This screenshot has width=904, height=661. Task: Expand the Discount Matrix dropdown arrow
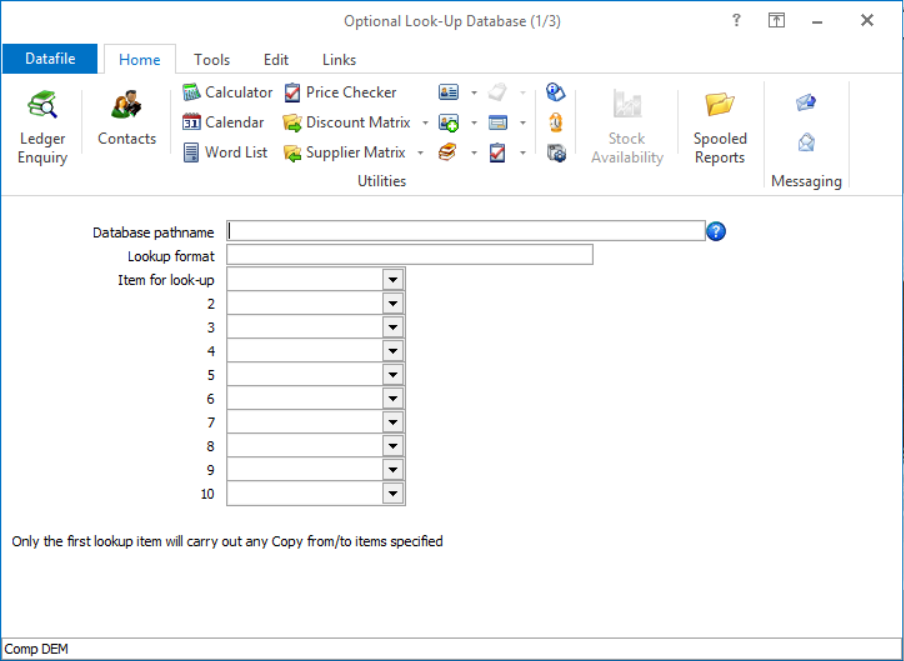tap(425, 123)
